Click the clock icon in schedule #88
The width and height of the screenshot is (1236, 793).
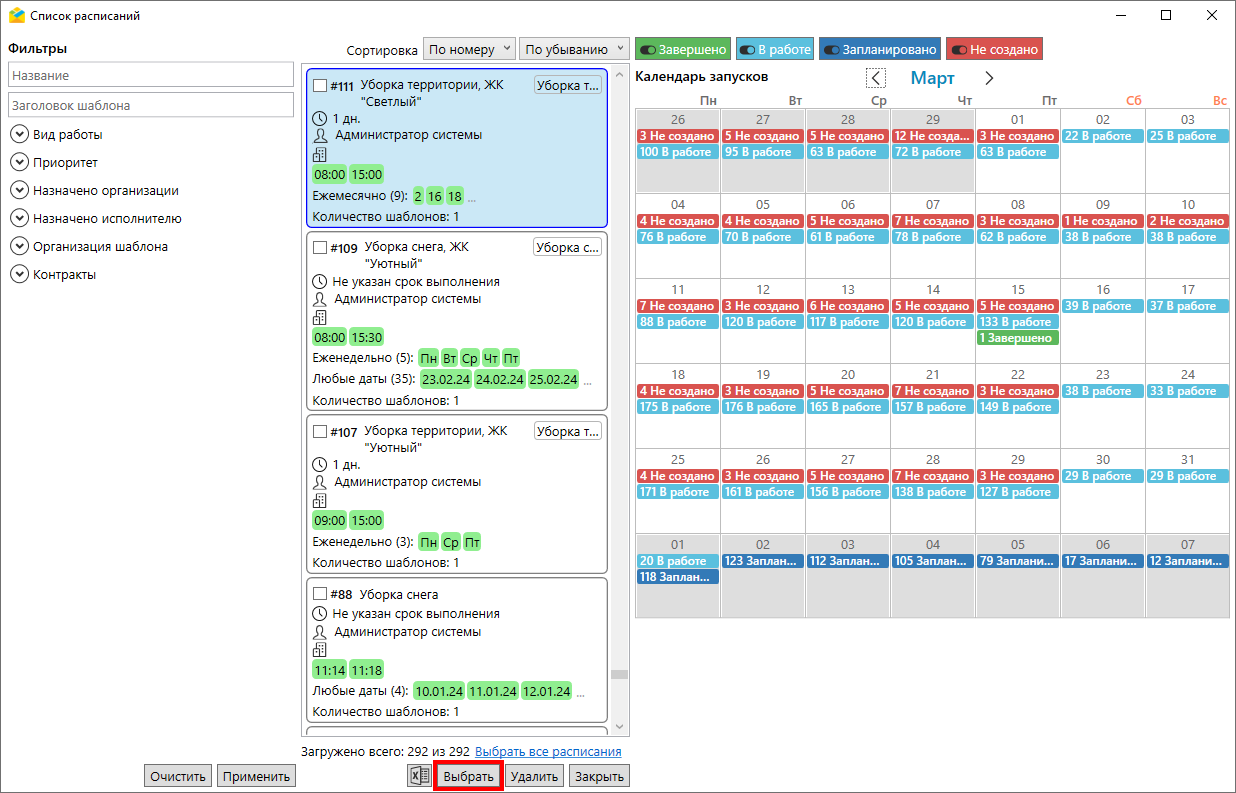320,614
